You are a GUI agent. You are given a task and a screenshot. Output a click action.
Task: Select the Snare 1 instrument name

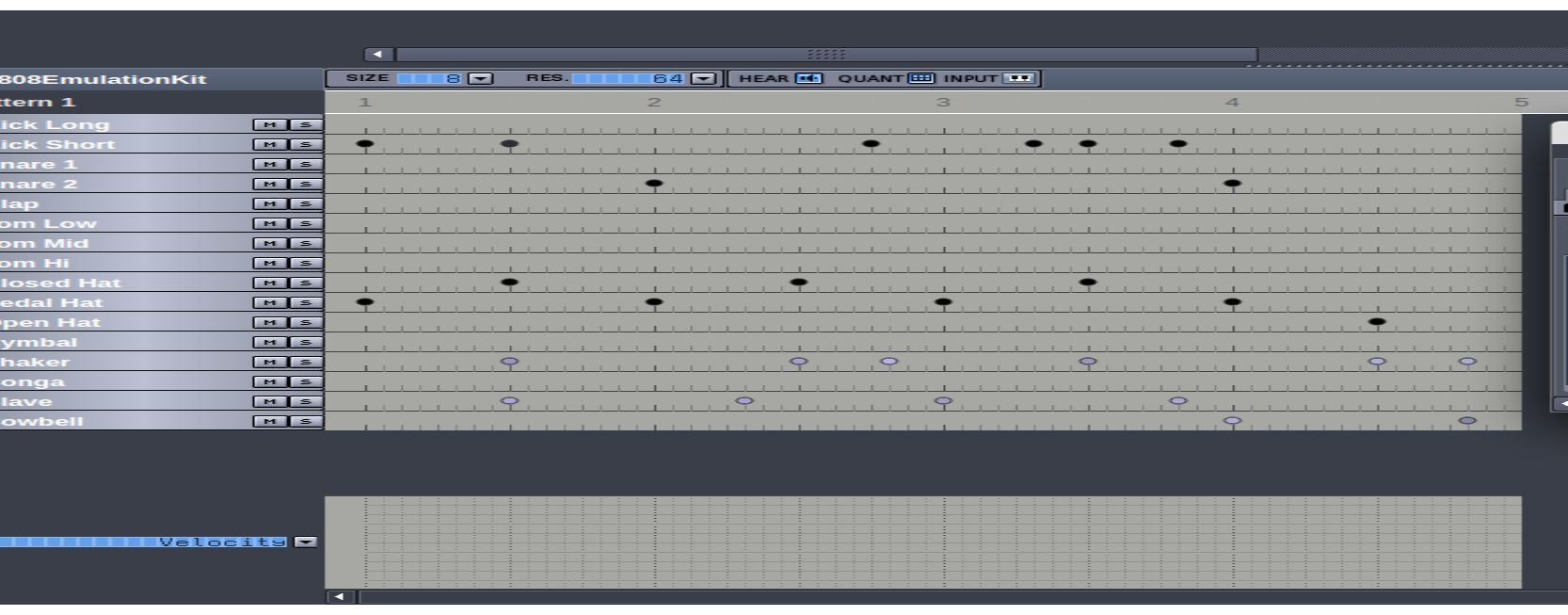tap(39, 164)
